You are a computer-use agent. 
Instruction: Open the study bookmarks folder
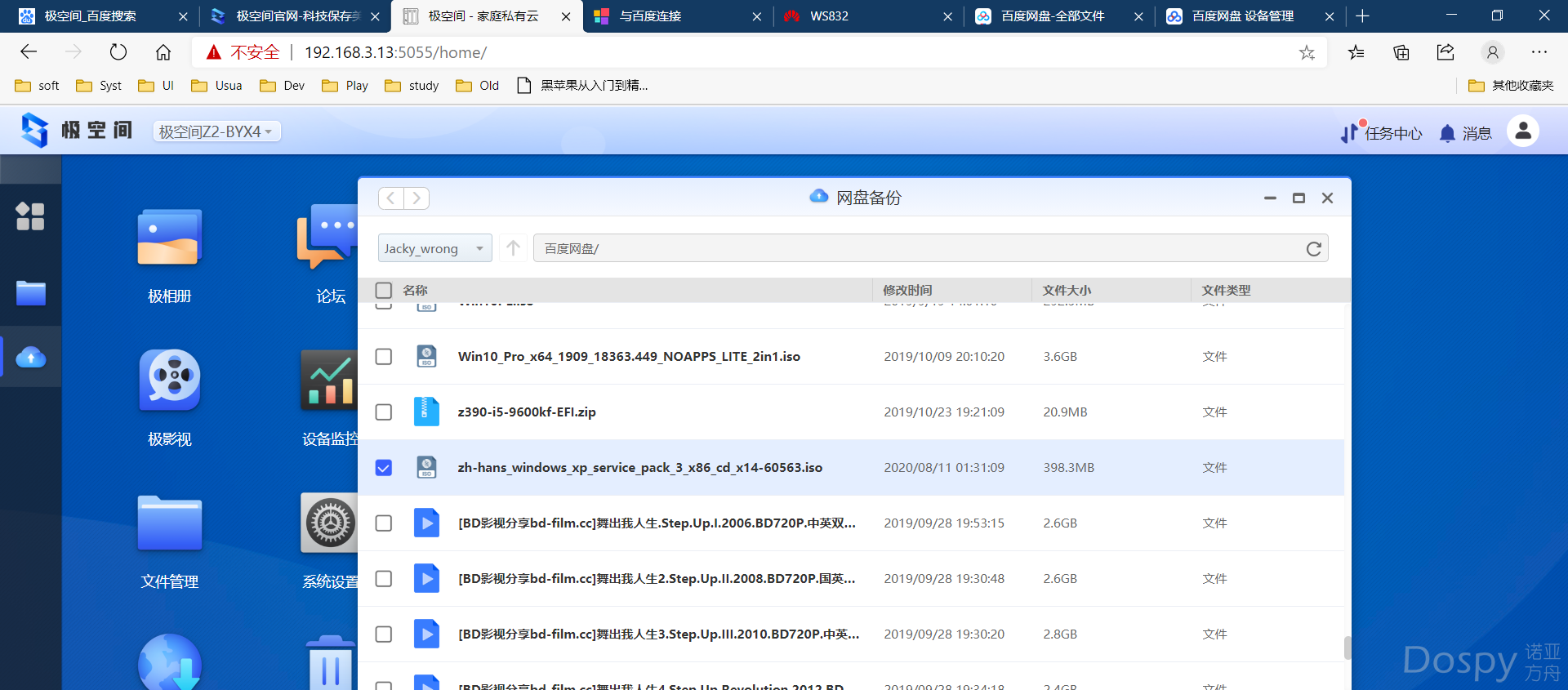point(412,85)
